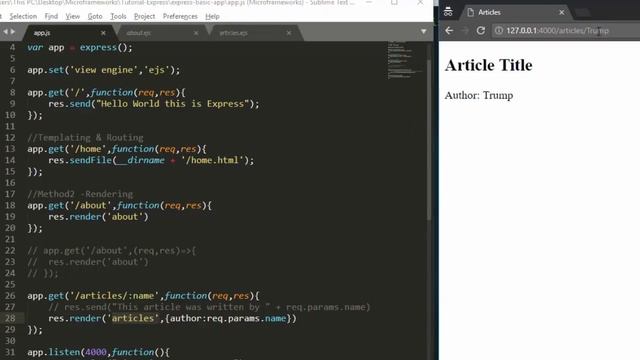
Task: Focus the browser address bar URL
Action: point(558,31)
